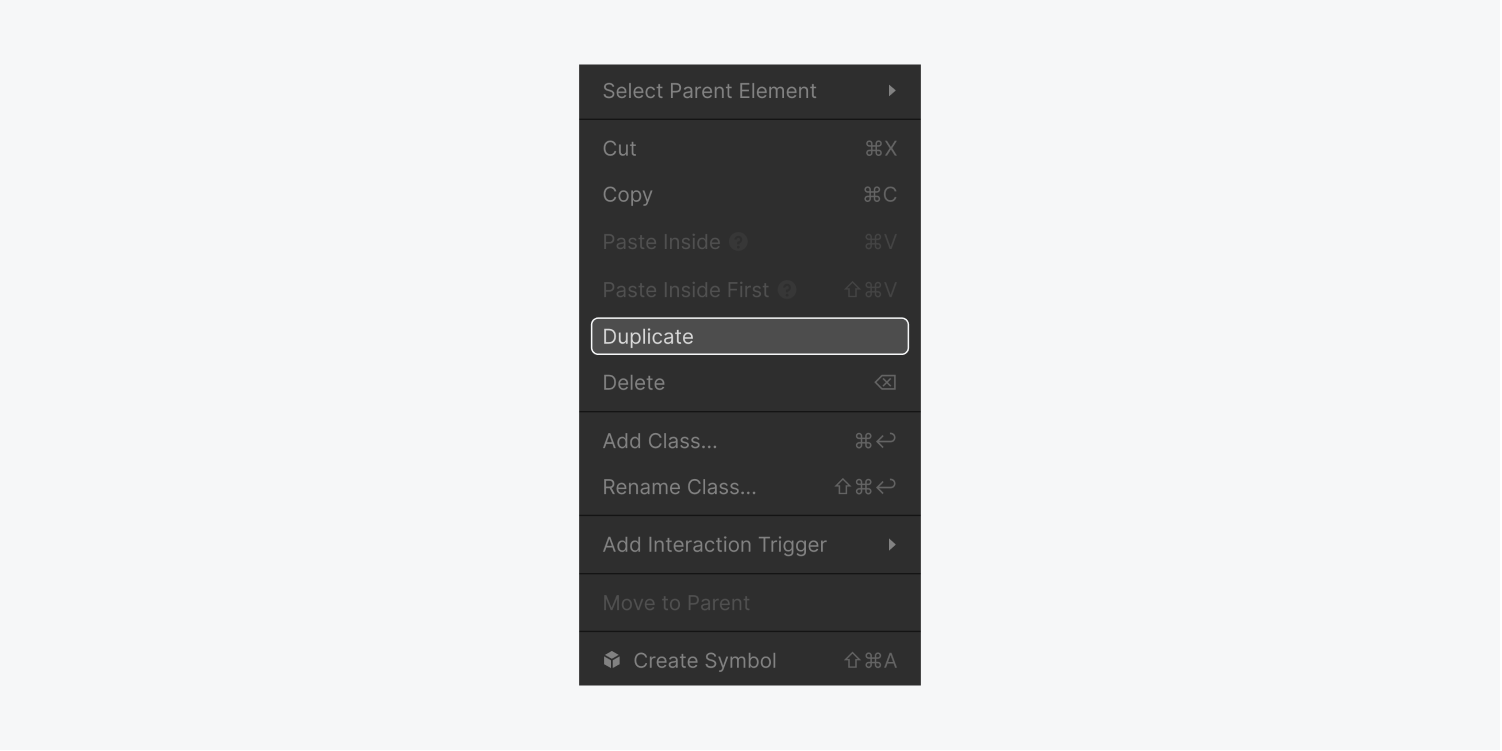Click the ⌘X shortcut label next to Cut

point(879,148)
